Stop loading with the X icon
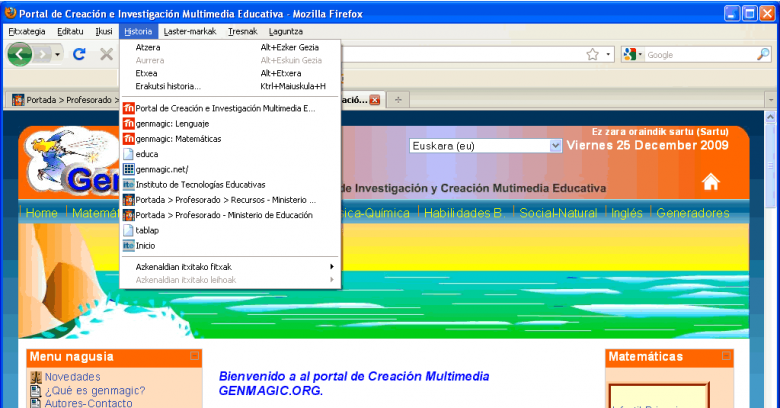Image resolution: width=780 pixels, height=408 pixels. [x=106, y=54]
